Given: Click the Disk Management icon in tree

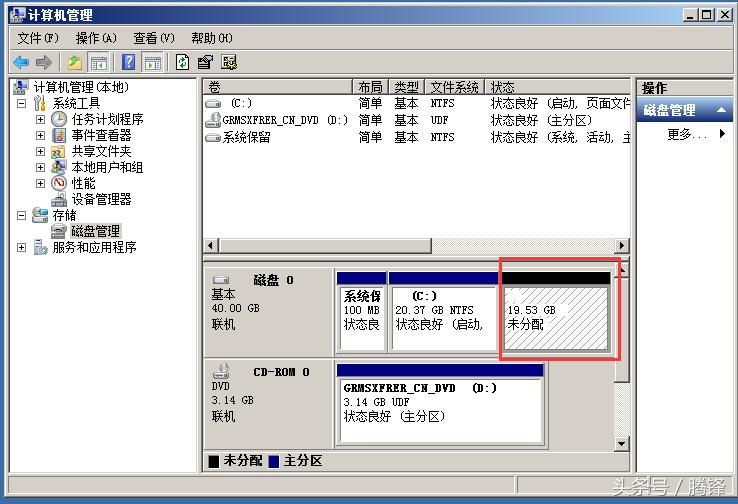Looking at the screenshot, I should 59,231.
